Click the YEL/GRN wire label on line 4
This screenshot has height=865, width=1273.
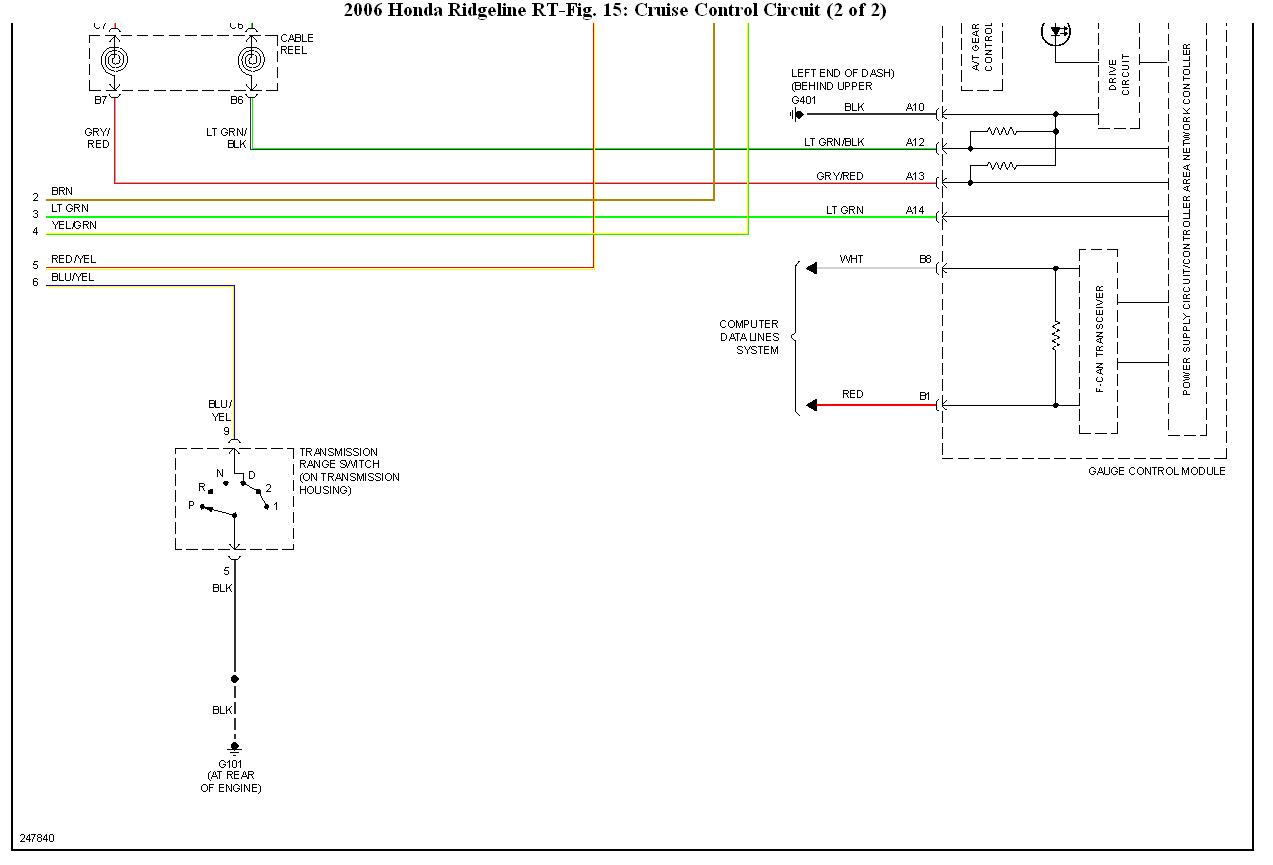74,225
